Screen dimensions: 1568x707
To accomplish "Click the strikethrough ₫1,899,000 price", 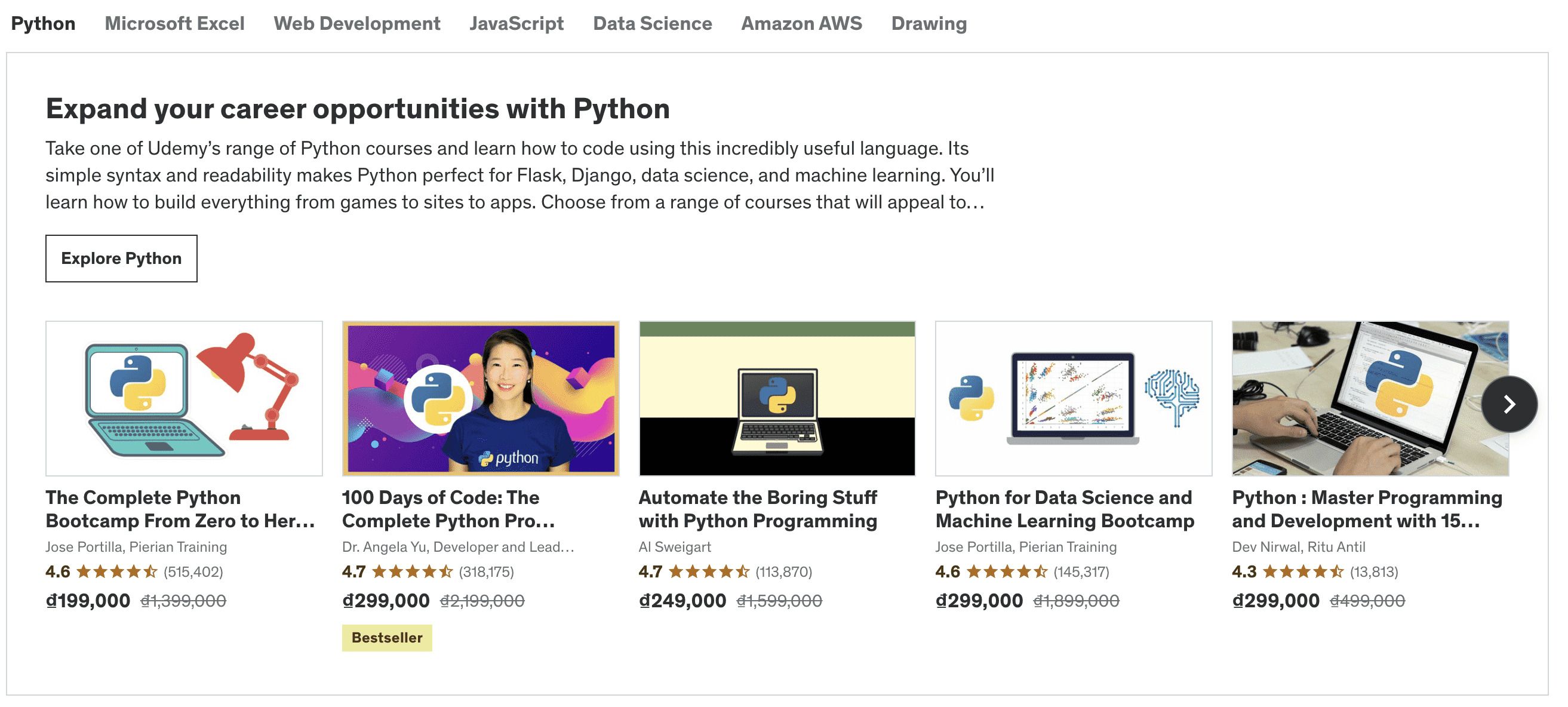I will click(1076, 601).
